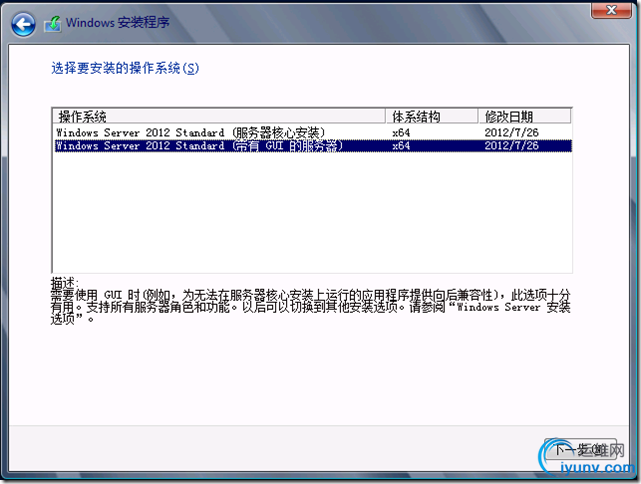Click the 2012/7/26 date in the Server Core row
The image size is (641, 484).
coord(511,132)
